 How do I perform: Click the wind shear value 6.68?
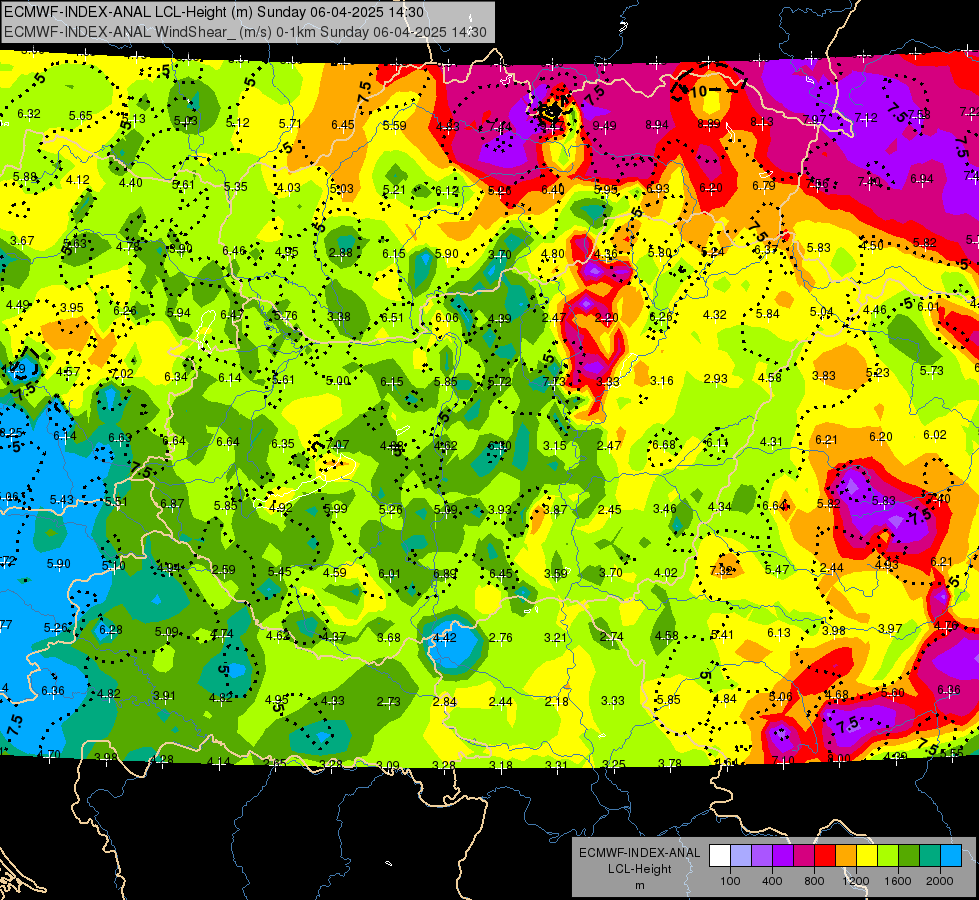tap(664, 445)
